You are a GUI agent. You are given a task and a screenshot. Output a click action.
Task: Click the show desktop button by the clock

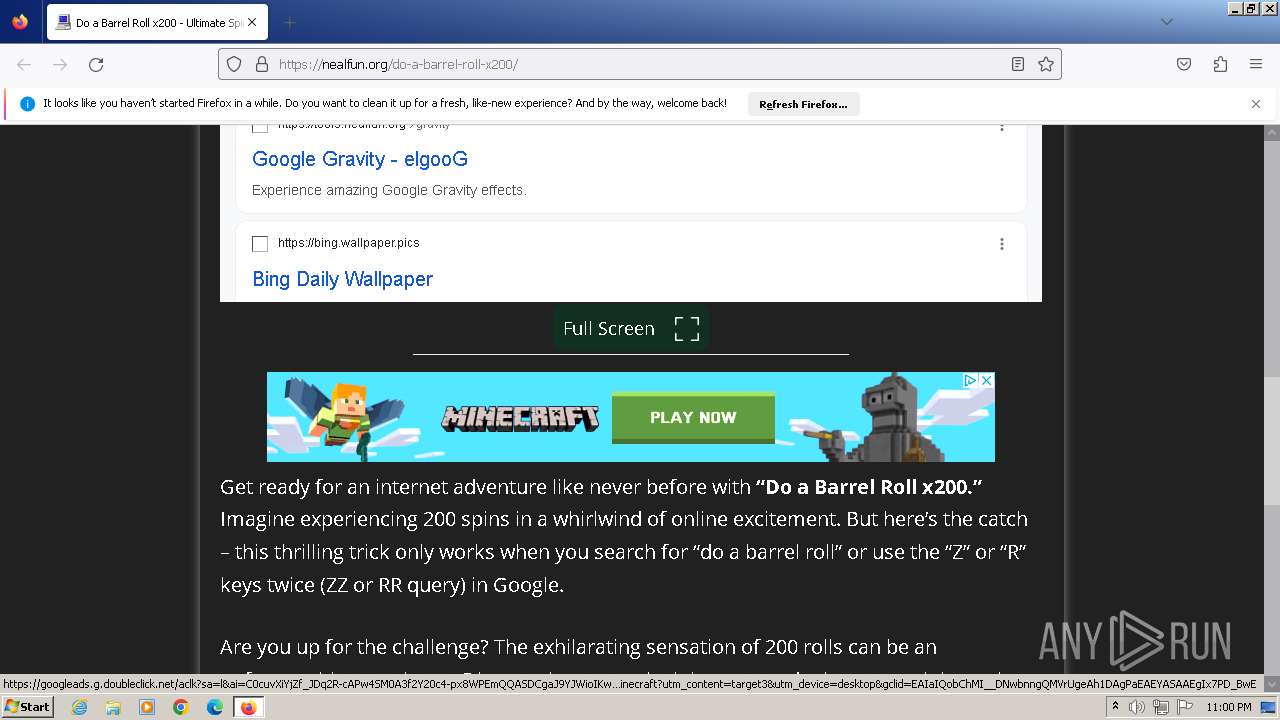point(1269,707)
